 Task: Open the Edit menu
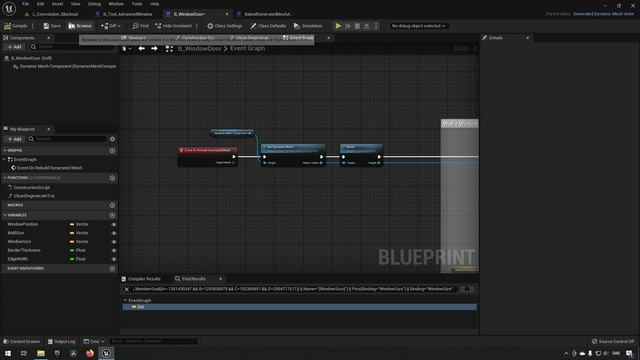[x=40, y=4]
